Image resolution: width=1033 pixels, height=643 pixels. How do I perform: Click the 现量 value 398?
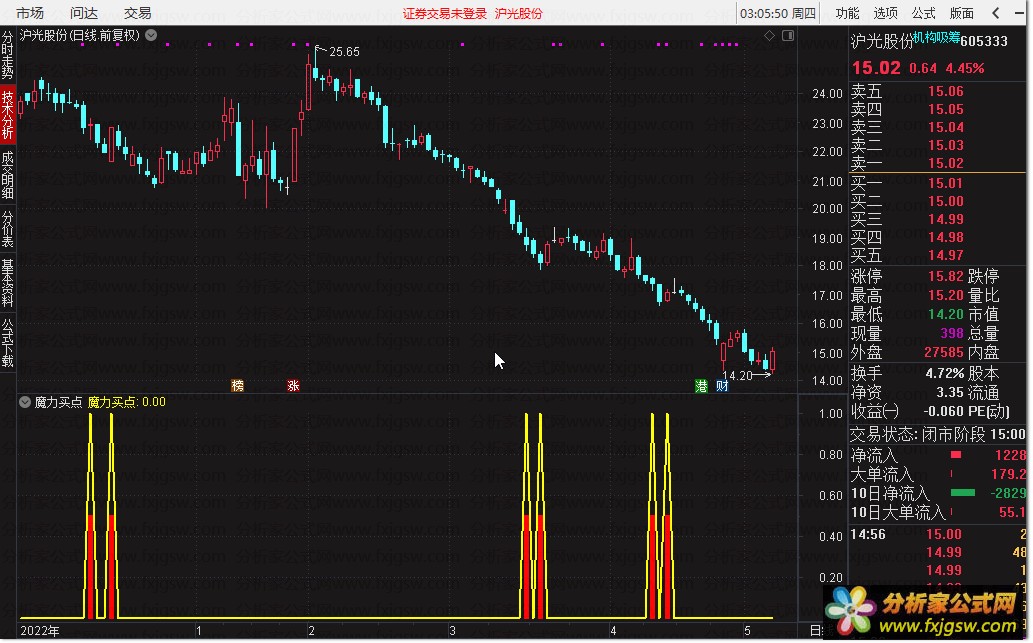[x=952, y=333]
